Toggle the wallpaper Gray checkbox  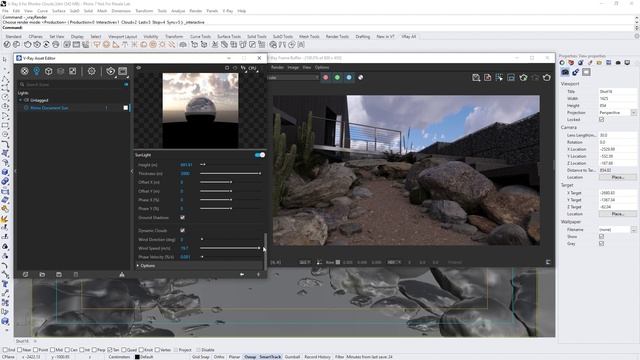click(x=601, y=243)
